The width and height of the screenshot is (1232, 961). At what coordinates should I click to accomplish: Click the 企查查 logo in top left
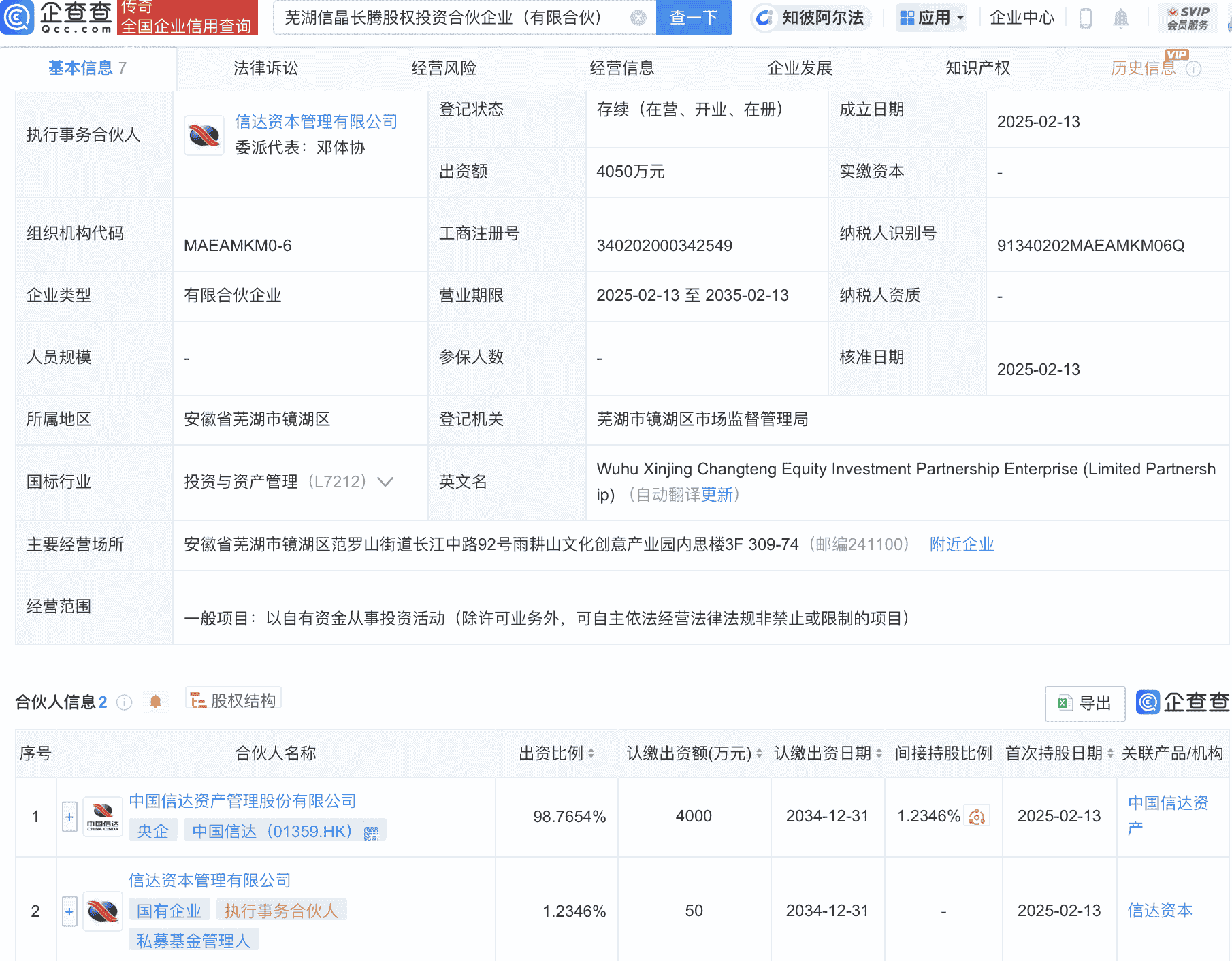pyautogui.click(x=58, y=18)
